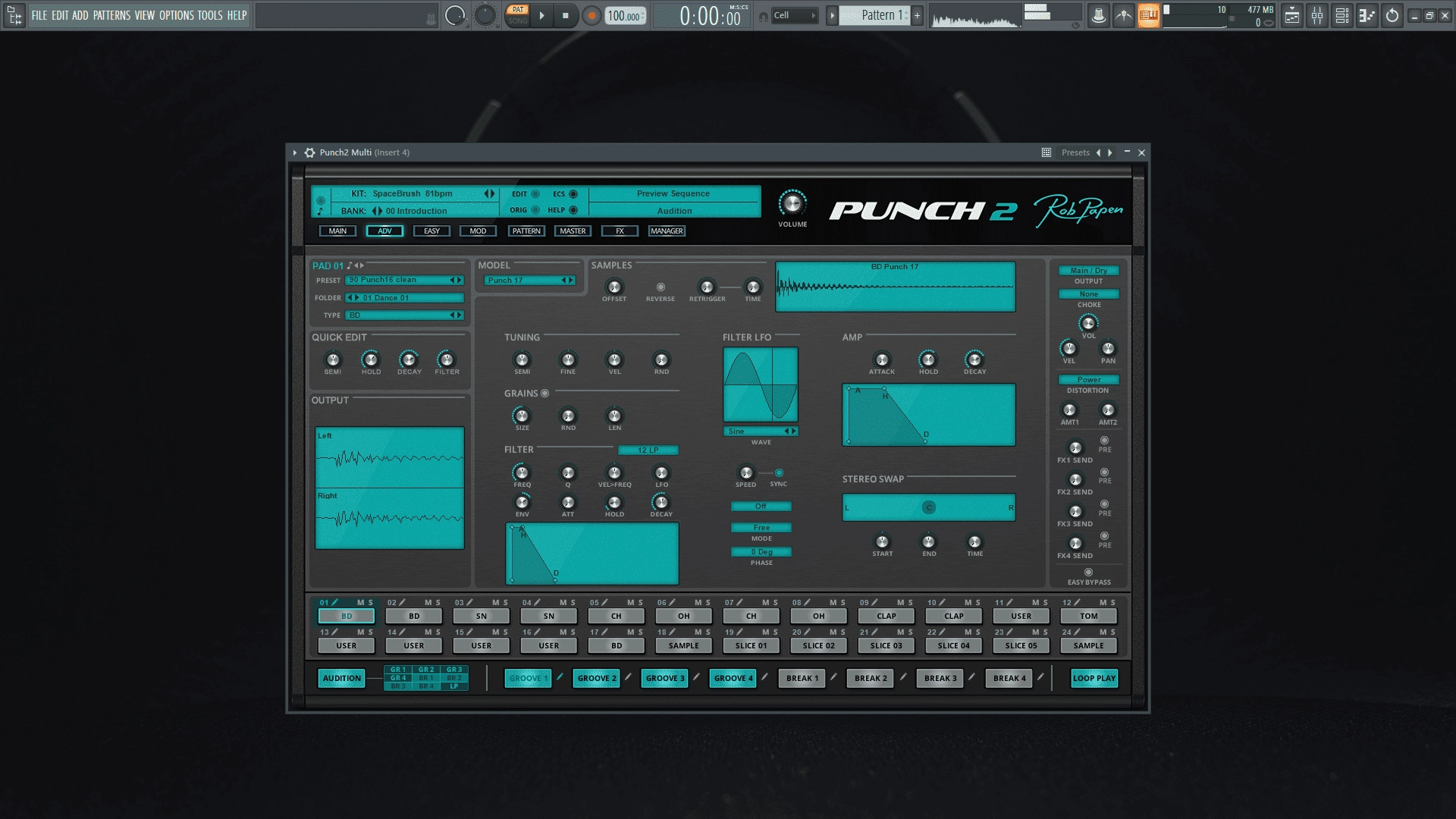Toggle the filter LFO SYNC button
Image resolution: width=1456 pixels, height=819 pixels.
click(779, 473)
